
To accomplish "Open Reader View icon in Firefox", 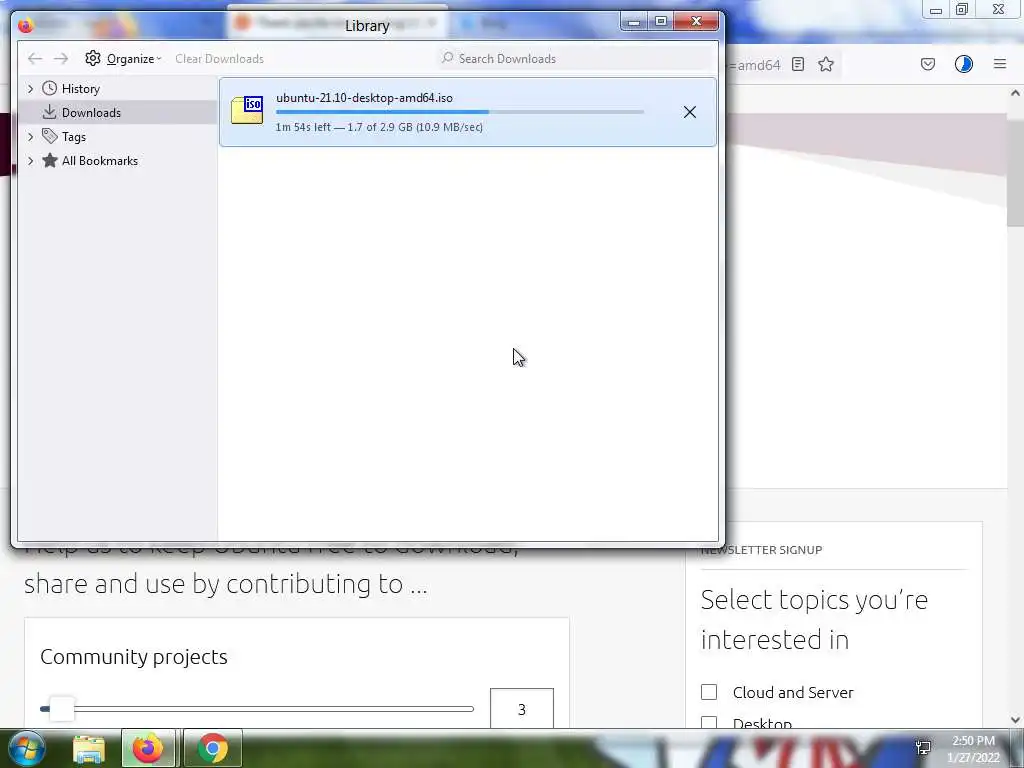I will (798, 64).
